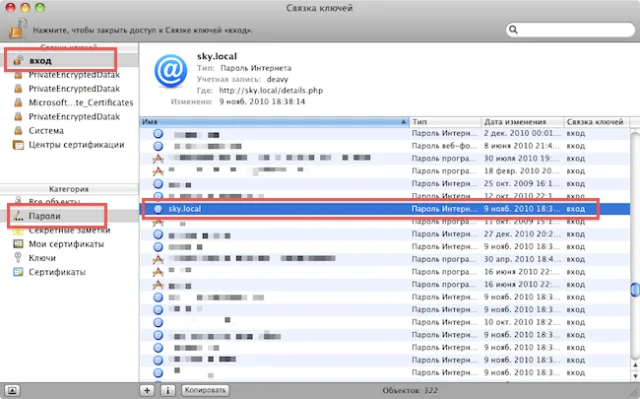Image resolution: width=640 pixels, height=399 pixels.
Task: Click the account name "deavy"
Action: [x=278, y=79]
